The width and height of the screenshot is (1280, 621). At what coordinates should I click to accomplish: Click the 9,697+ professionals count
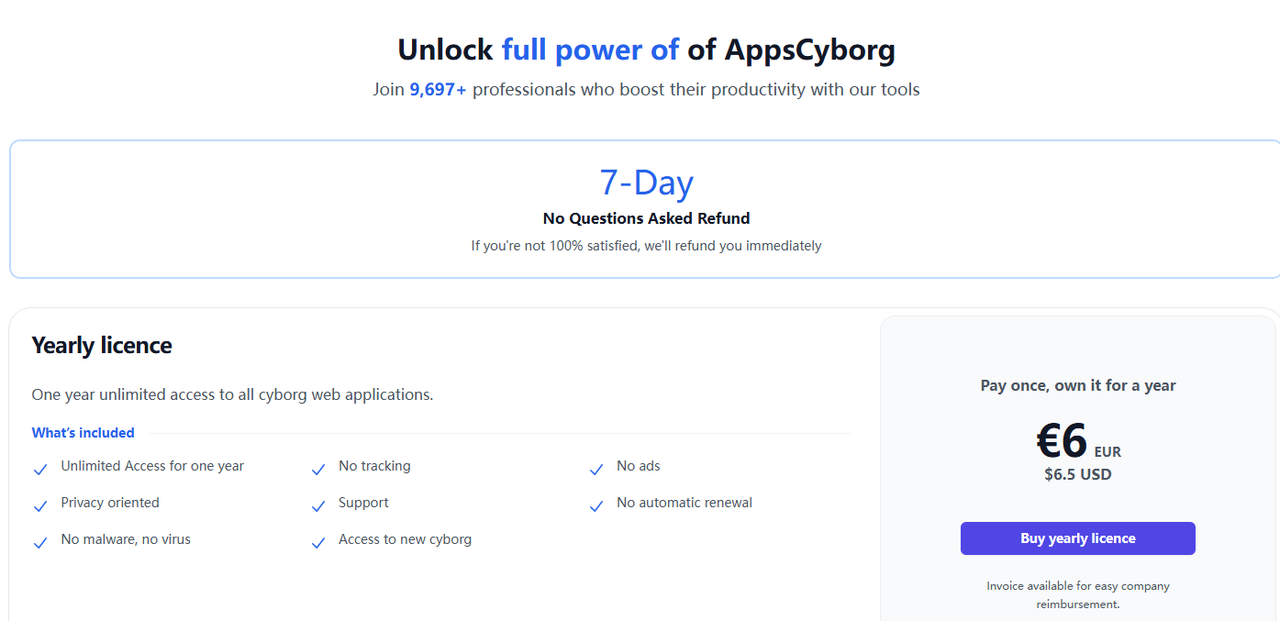[x=438, y=89]
